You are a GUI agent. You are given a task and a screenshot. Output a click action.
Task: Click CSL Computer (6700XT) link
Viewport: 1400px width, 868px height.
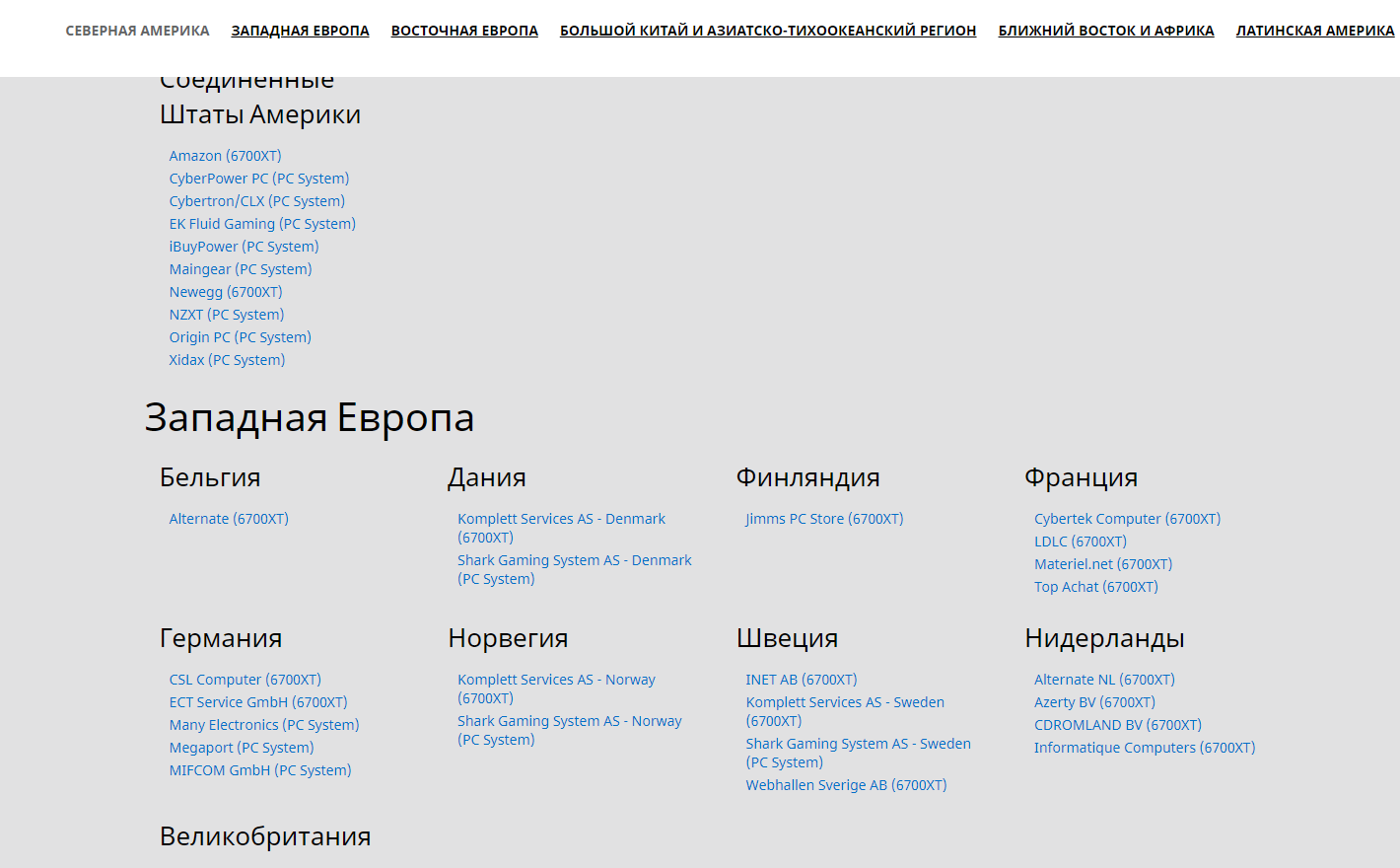click(x=245, y=680)
